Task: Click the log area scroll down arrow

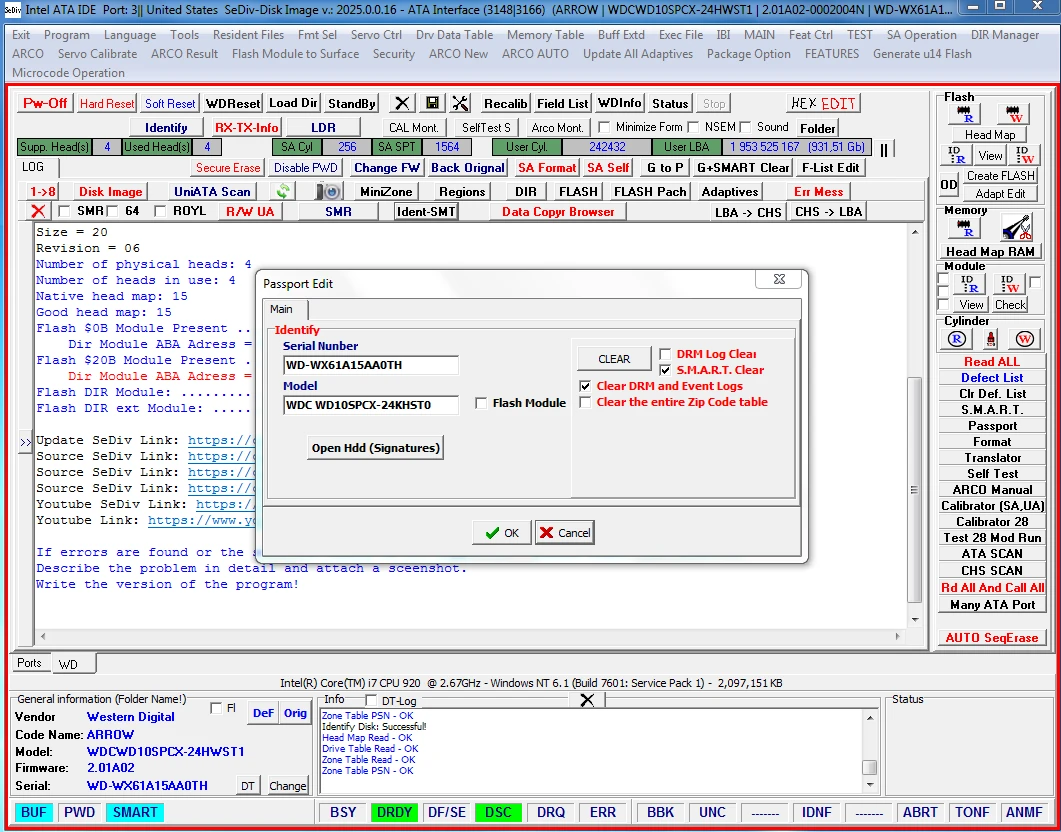Action: 915,620
